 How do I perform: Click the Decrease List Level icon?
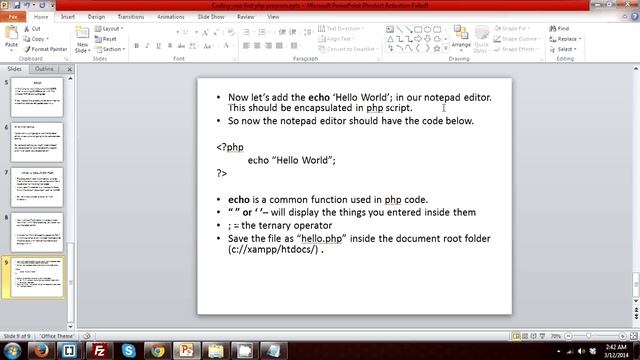coord(282,32)
